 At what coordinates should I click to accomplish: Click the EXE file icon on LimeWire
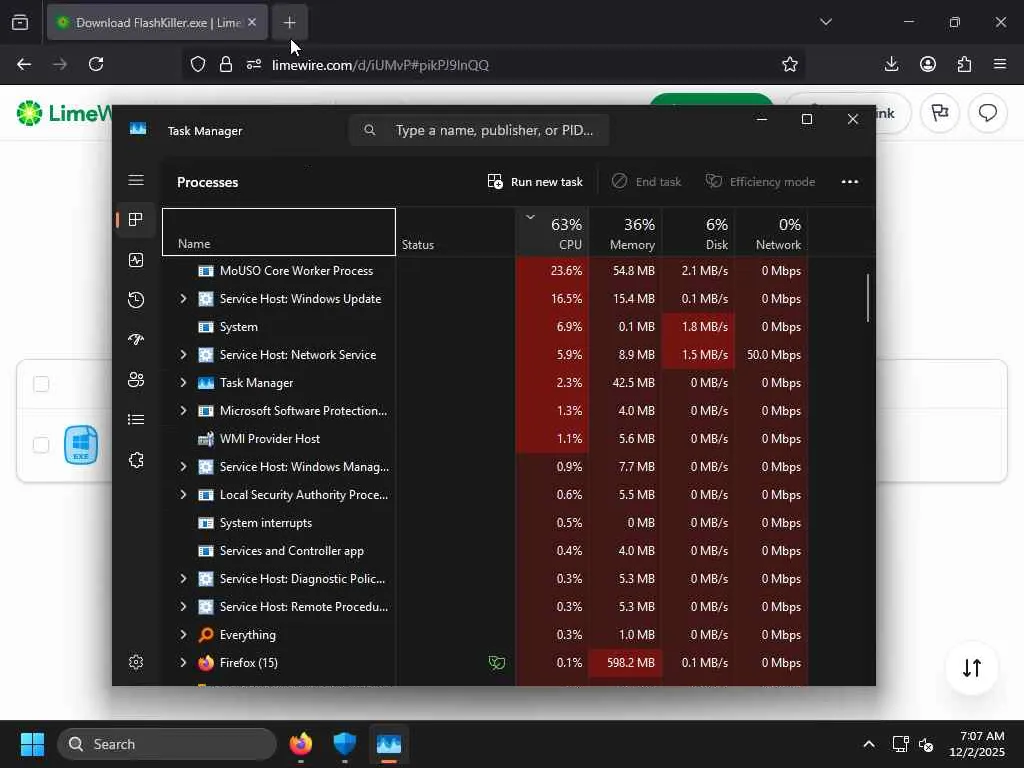point(81,445)
